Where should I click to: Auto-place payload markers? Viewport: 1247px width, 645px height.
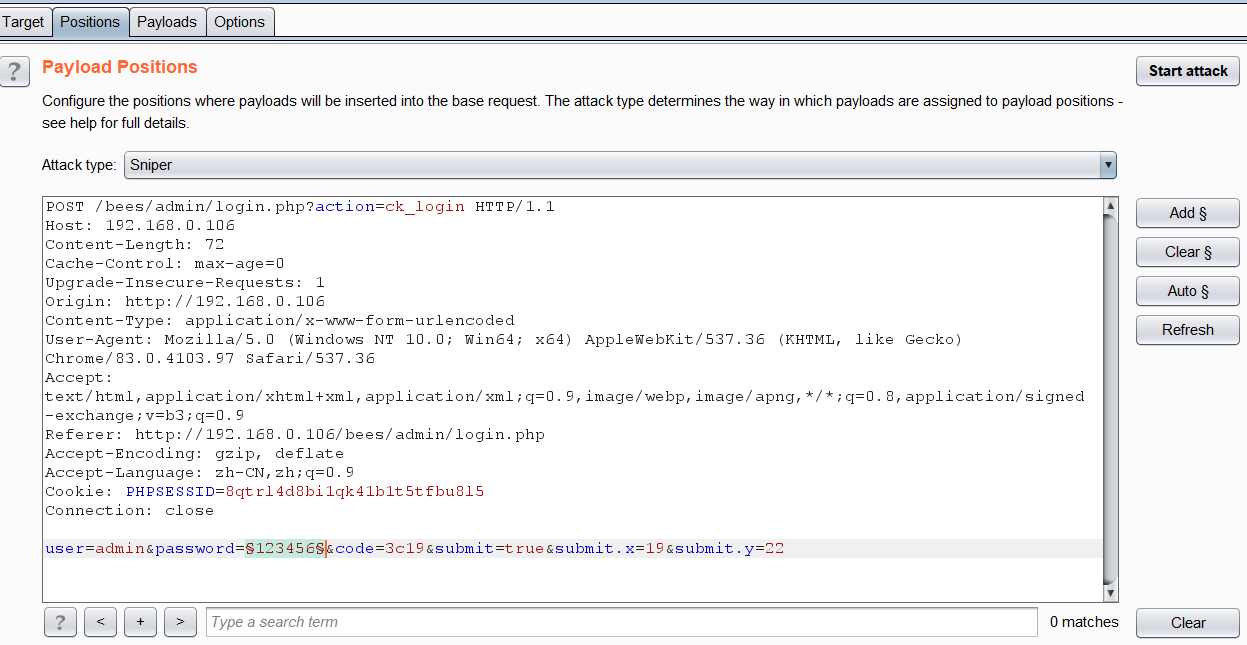click(x=1188, y=291)
